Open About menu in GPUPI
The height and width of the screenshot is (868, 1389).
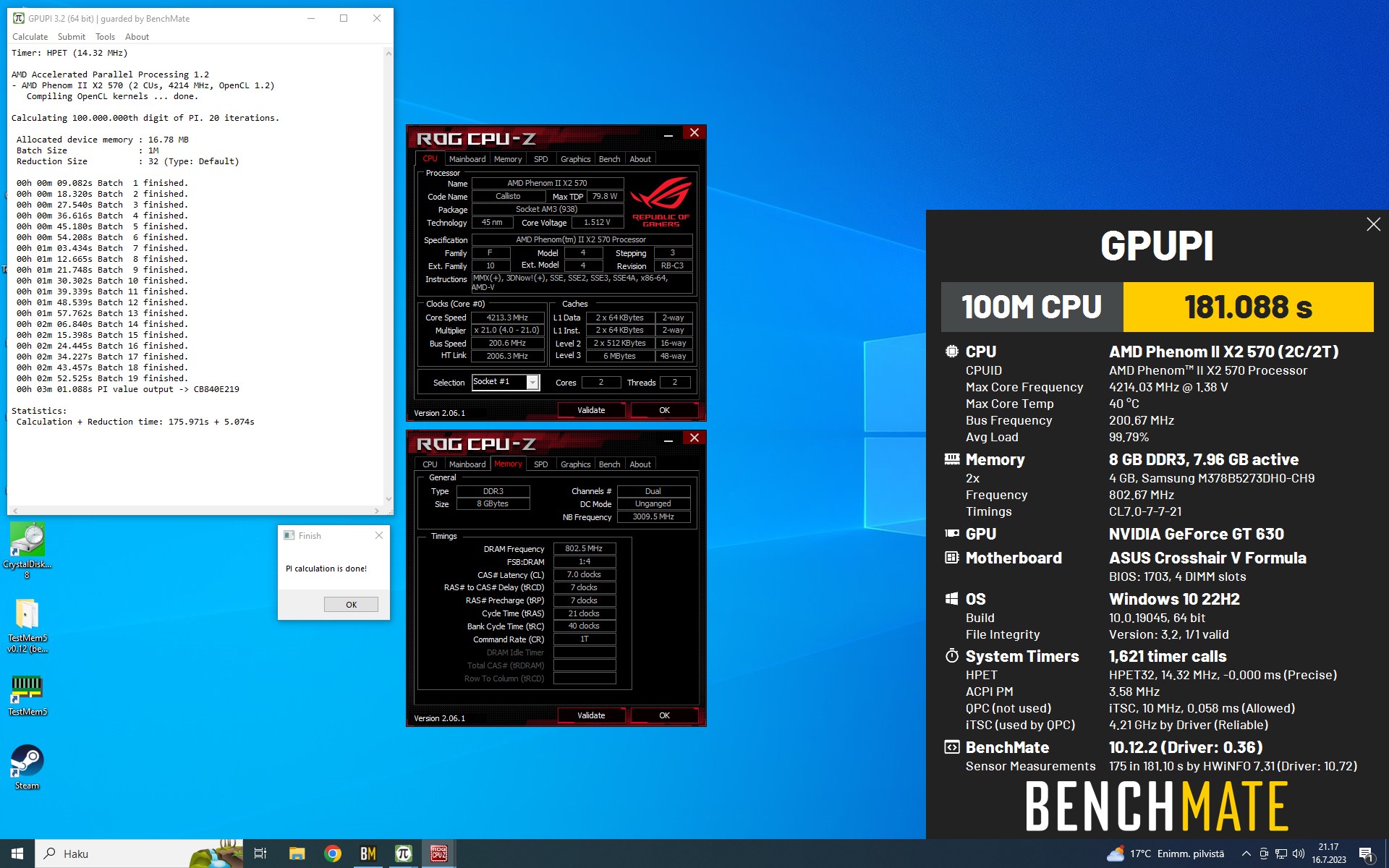click(137, 37)
